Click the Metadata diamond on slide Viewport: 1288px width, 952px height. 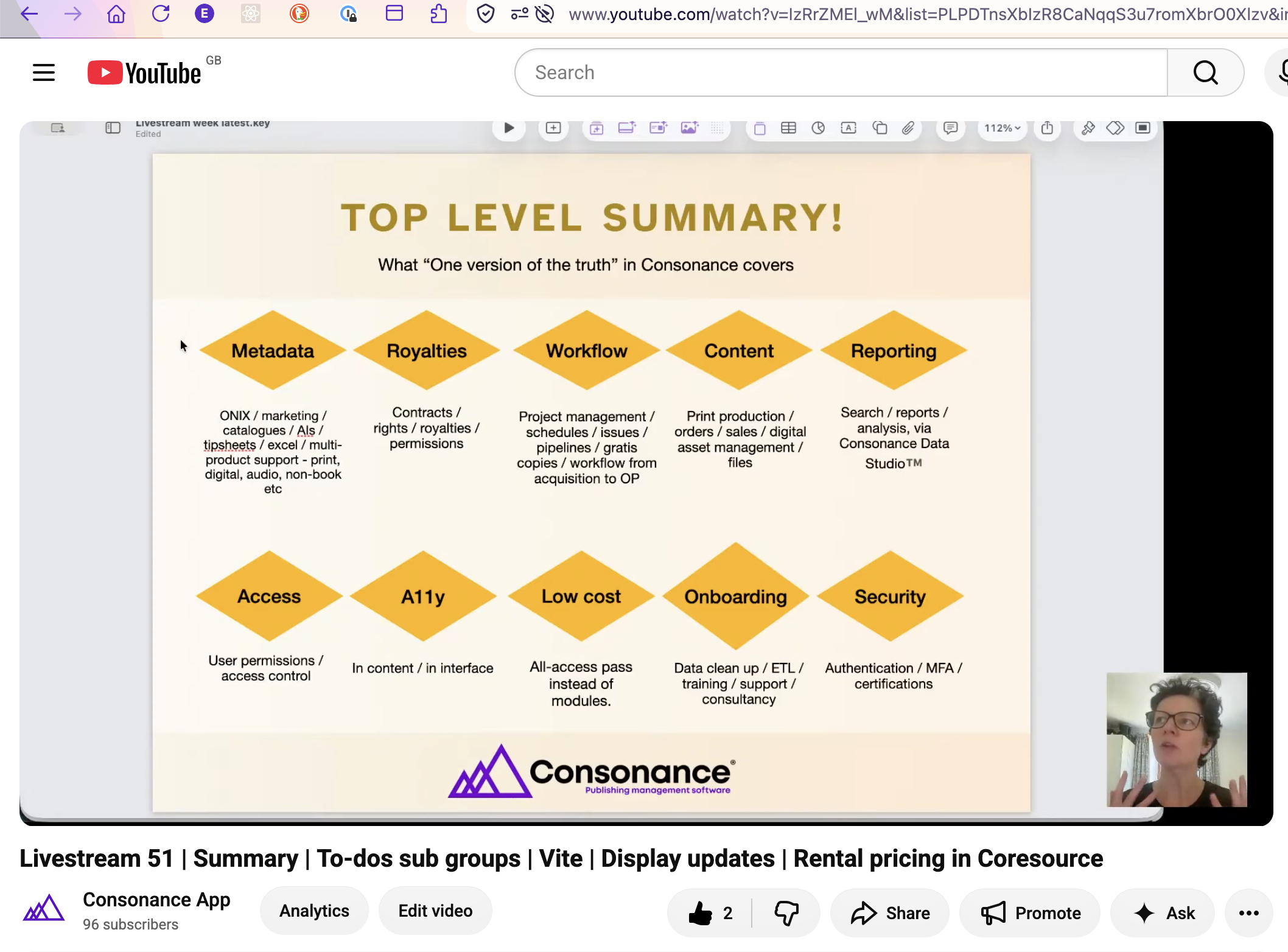pyautogui.click(x=273, y=351)
